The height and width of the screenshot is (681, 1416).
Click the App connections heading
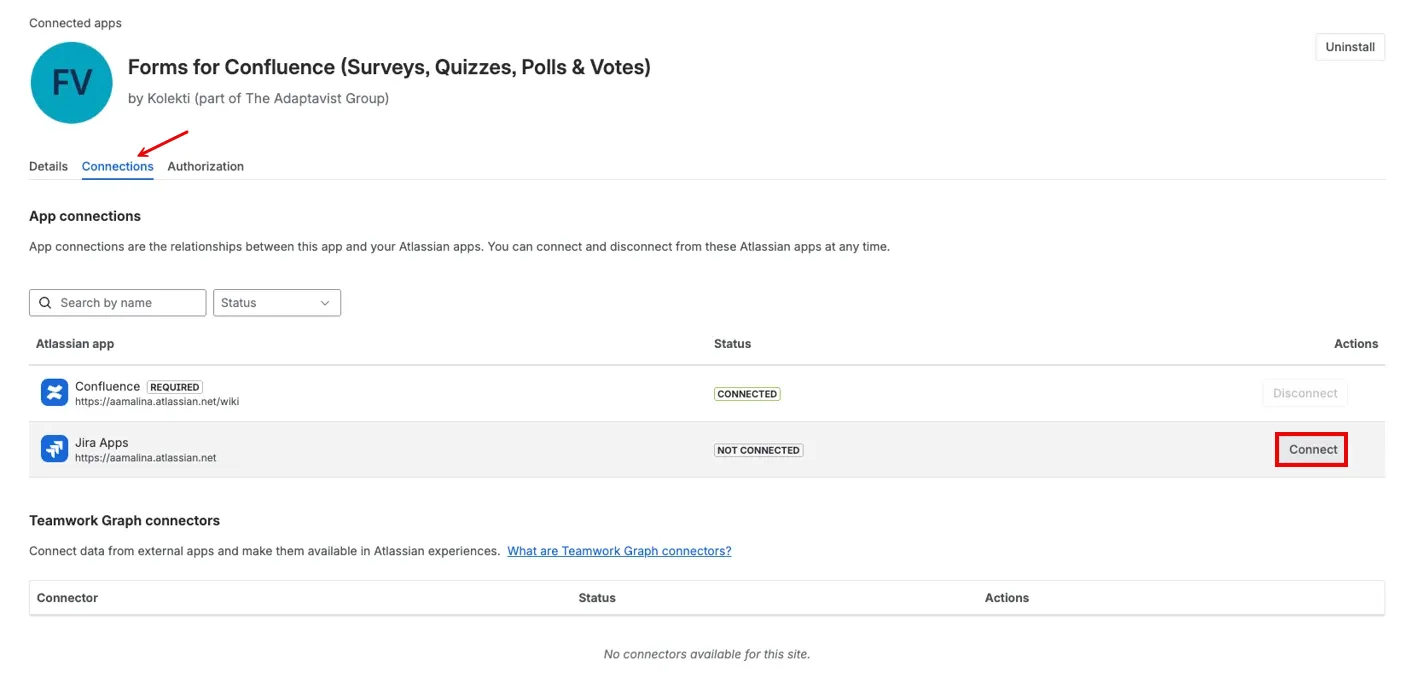(x=85, y=216)
